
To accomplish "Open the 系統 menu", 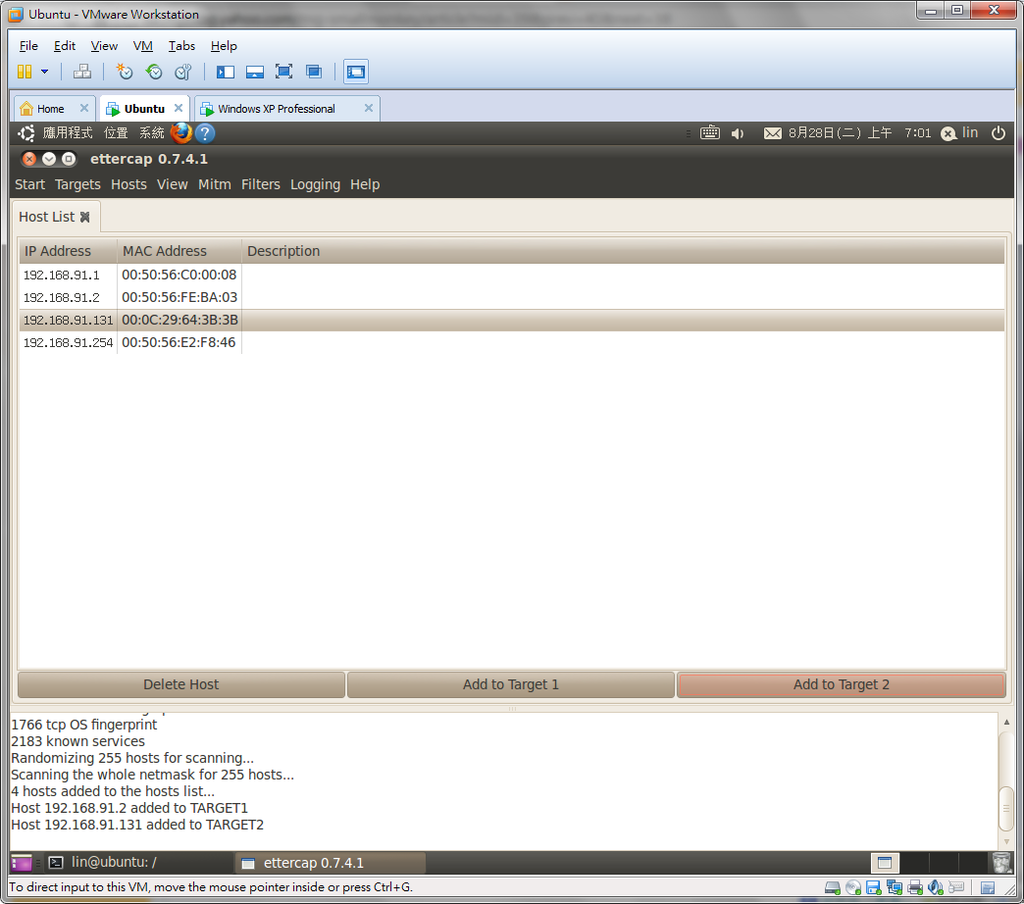I will click(152, 133).
